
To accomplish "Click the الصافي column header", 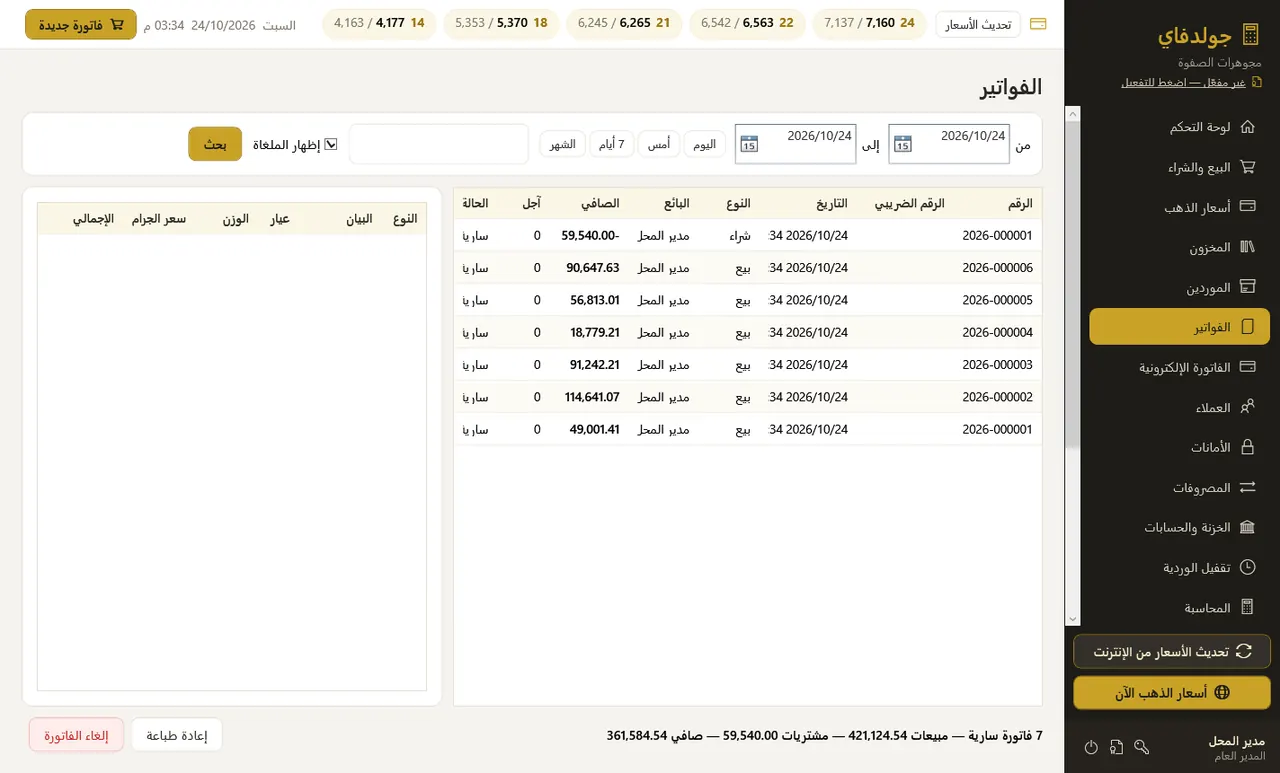I will tap(601, 203).
